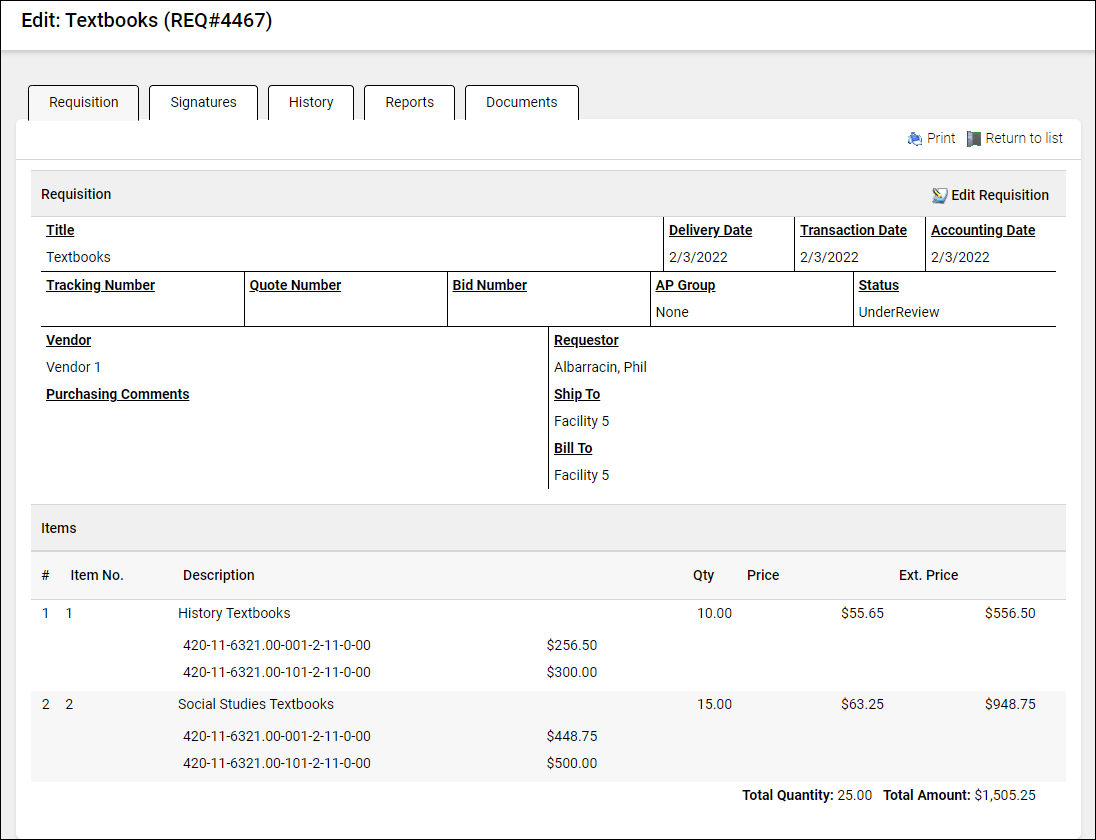Click the Return to list link
Image resolution: width=1096 pixels, height=840 pixels.
tap(1024, 139)
